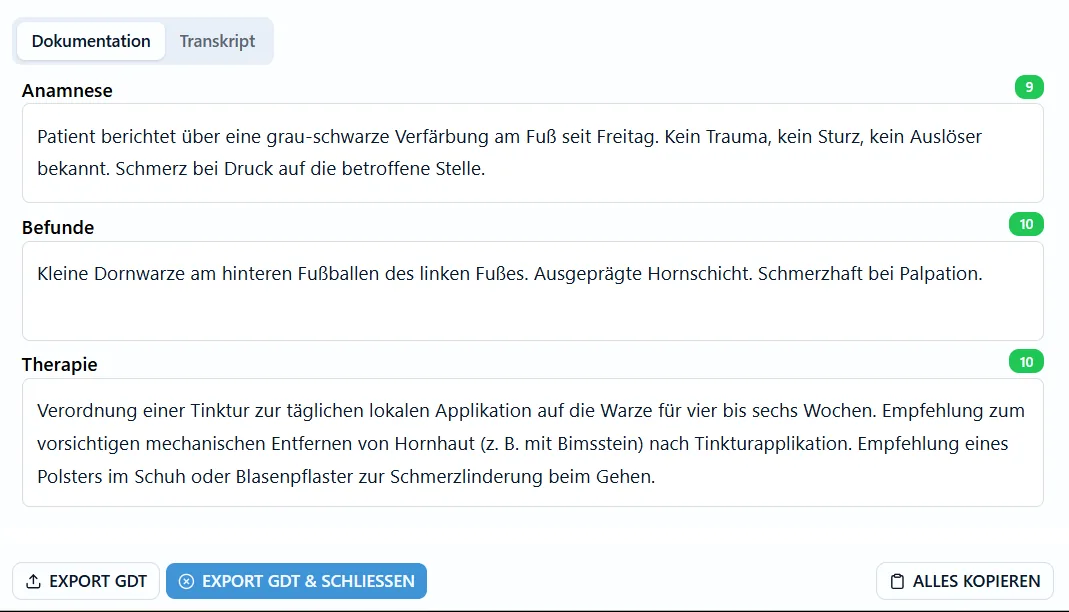Copy everything with Alles Kopieren
This screenshot has height=612, width=1069.
[965, 581]
